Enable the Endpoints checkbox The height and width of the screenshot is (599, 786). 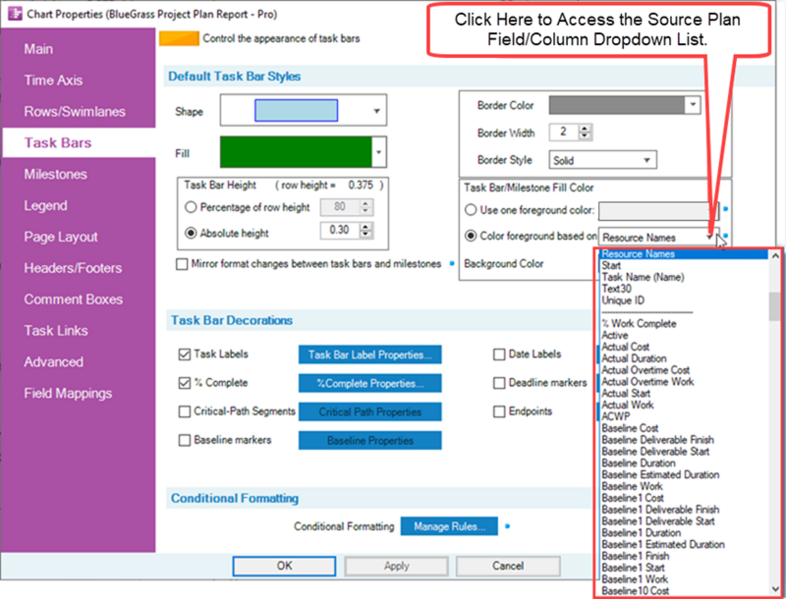pyautogui.click(x=499, y=412)
